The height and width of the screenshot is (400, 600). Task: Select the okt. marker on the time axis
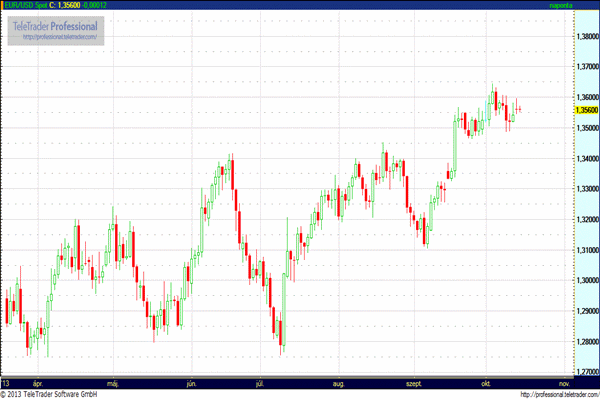tap(488, 383)
